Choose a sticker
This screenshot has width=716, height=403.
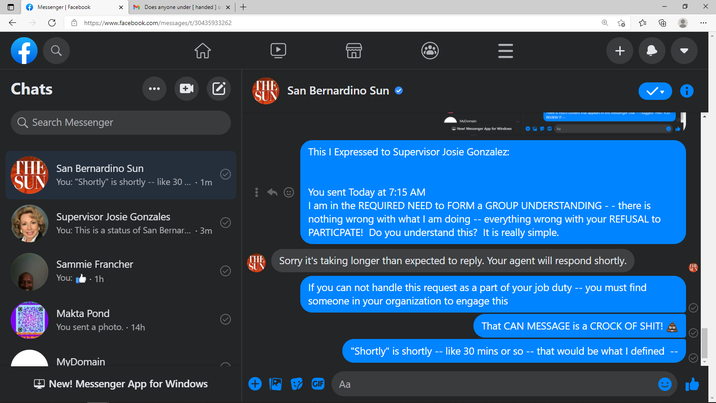point(297,384)
